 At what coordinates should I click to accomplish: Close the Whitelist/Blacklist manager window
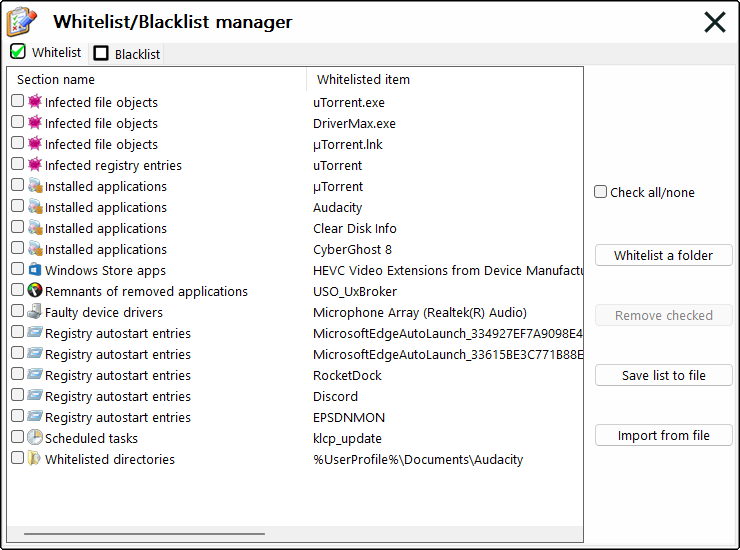point(715,22)
